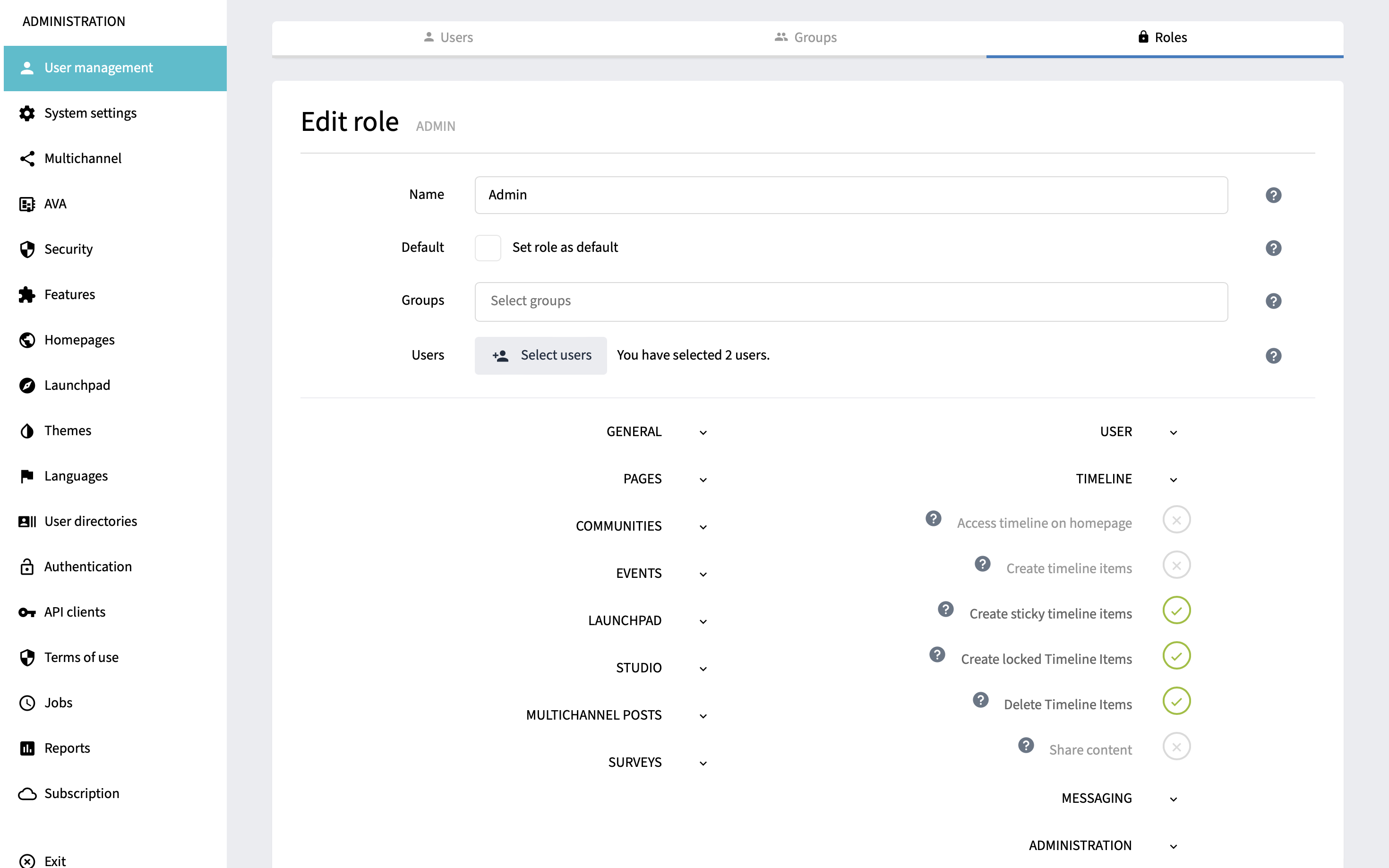
Task: Click the Exit link text
Action: point(55,861)
